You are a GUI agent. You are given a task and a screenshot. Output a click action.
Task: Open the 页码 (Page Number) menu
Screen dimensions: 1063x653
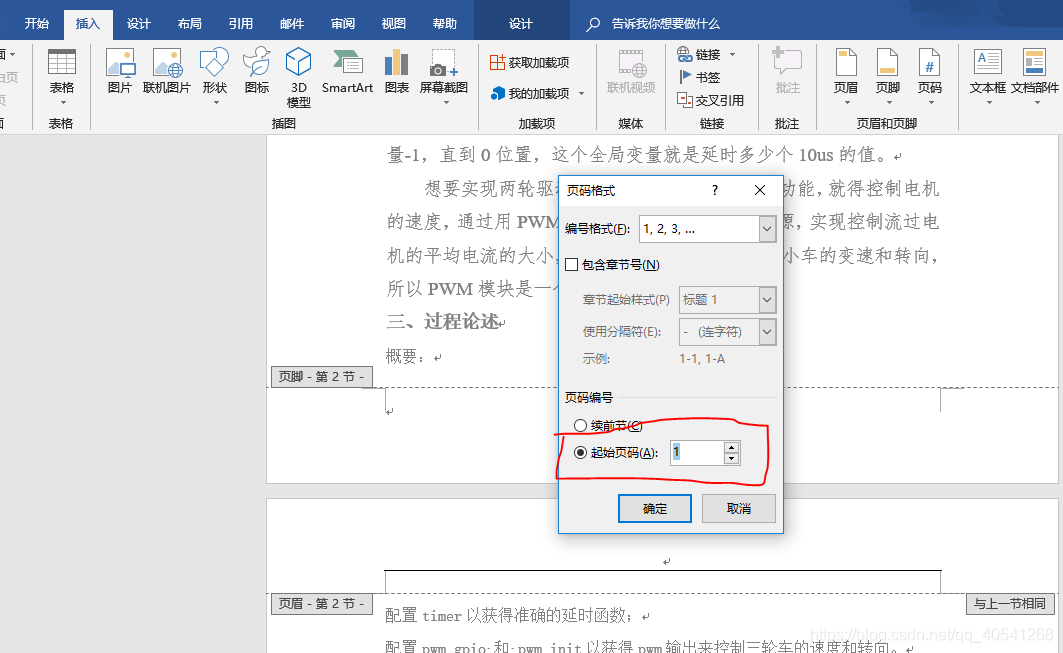929,76
